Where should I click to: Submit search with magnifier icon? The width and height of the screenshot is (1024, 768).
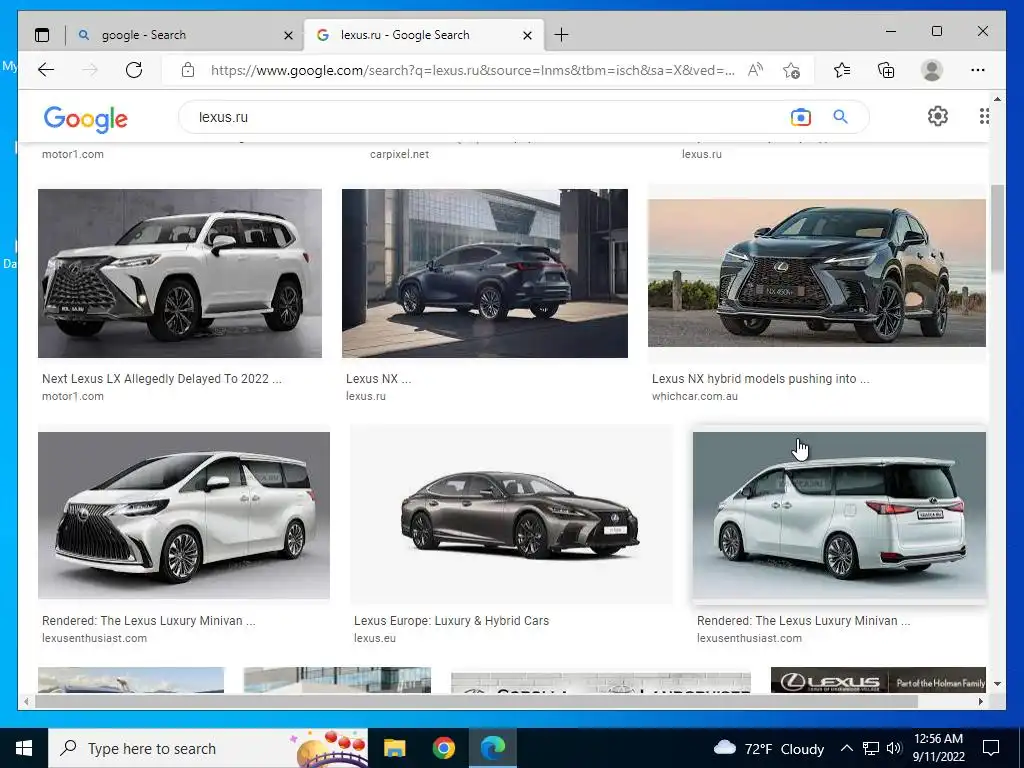pos(840,117)
